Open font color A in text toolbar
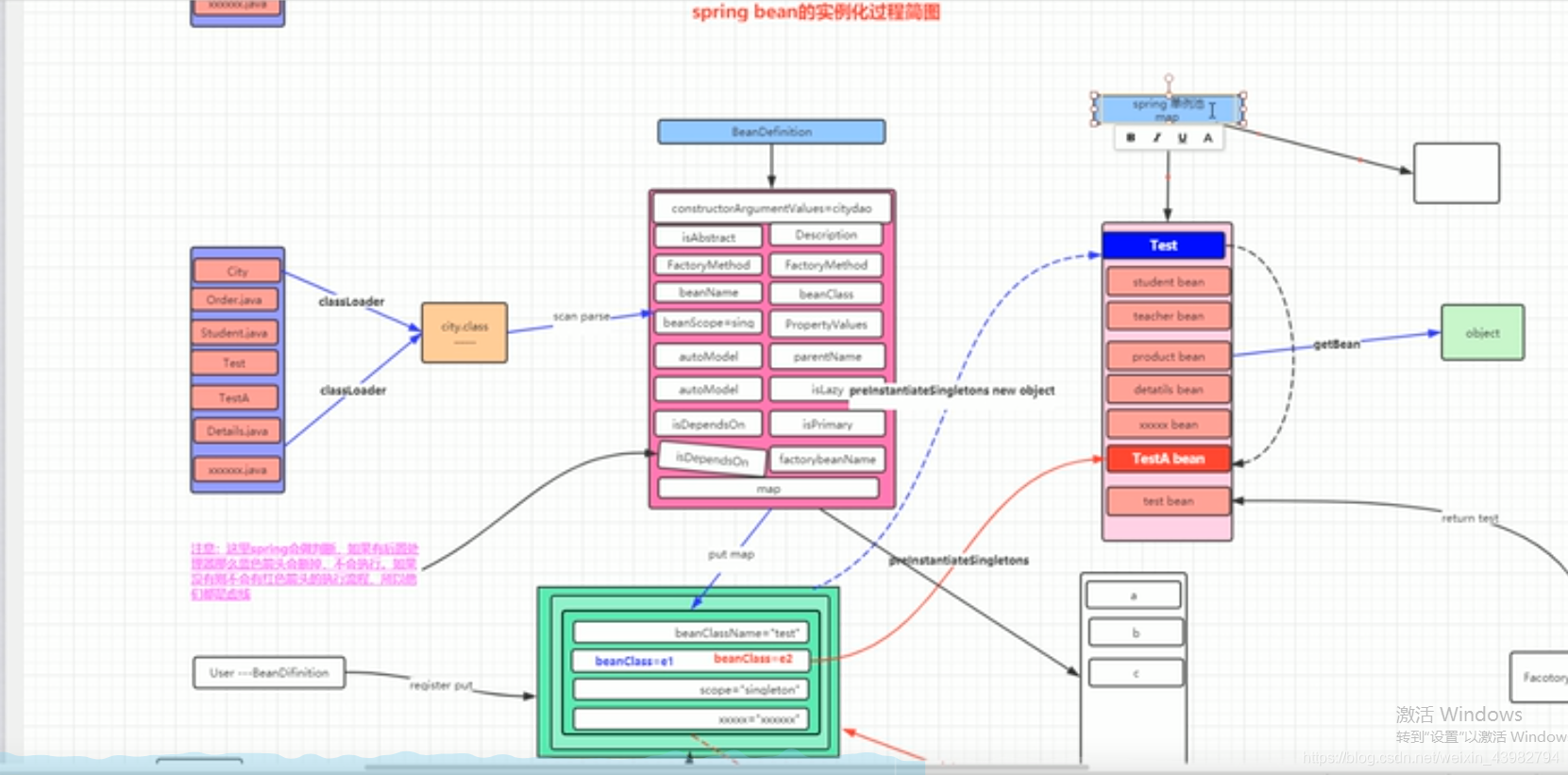The height and width of the screenshot is (775, 1568). pos(1207,138)
